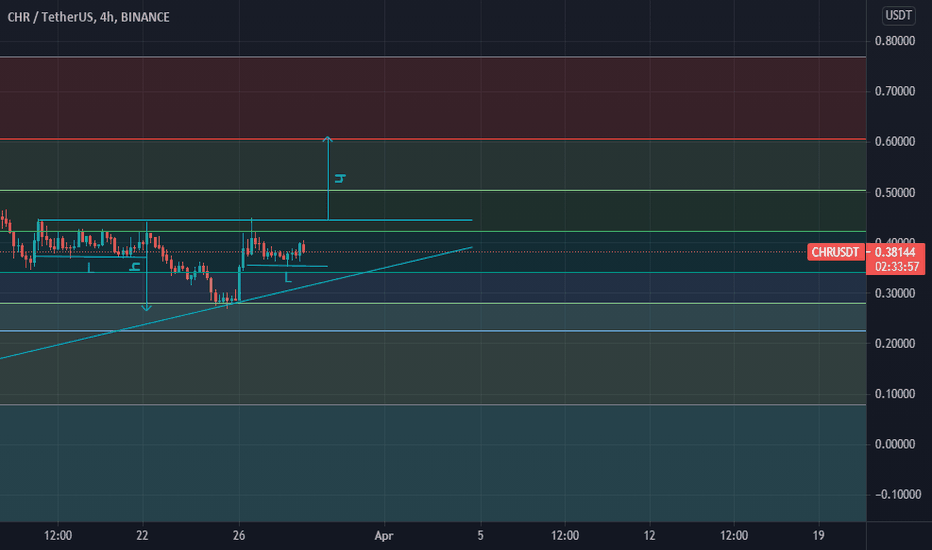Image resolution: width=932 pixels, height=550 pixels.
Task: Click the red horizontal line at 0.60000
Action: [433, 139]
